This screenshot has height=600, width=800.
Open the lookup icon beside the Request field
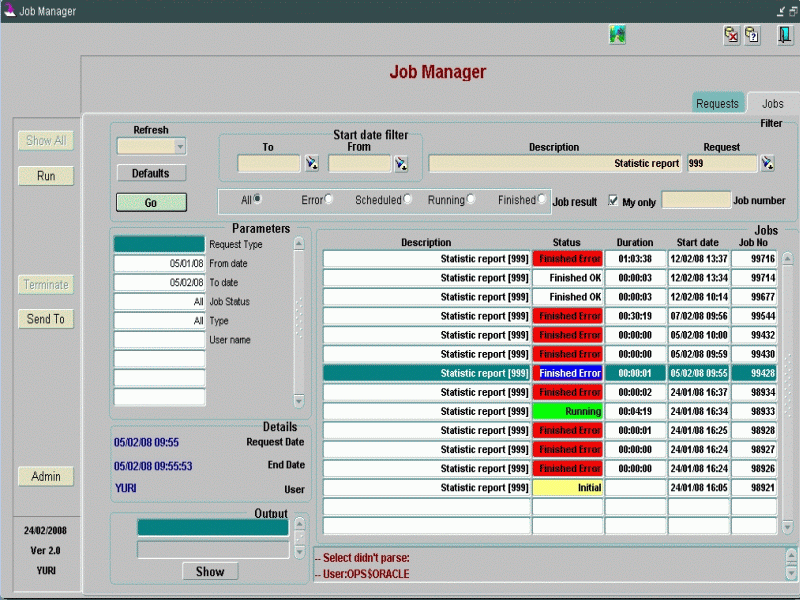point(767,163)
